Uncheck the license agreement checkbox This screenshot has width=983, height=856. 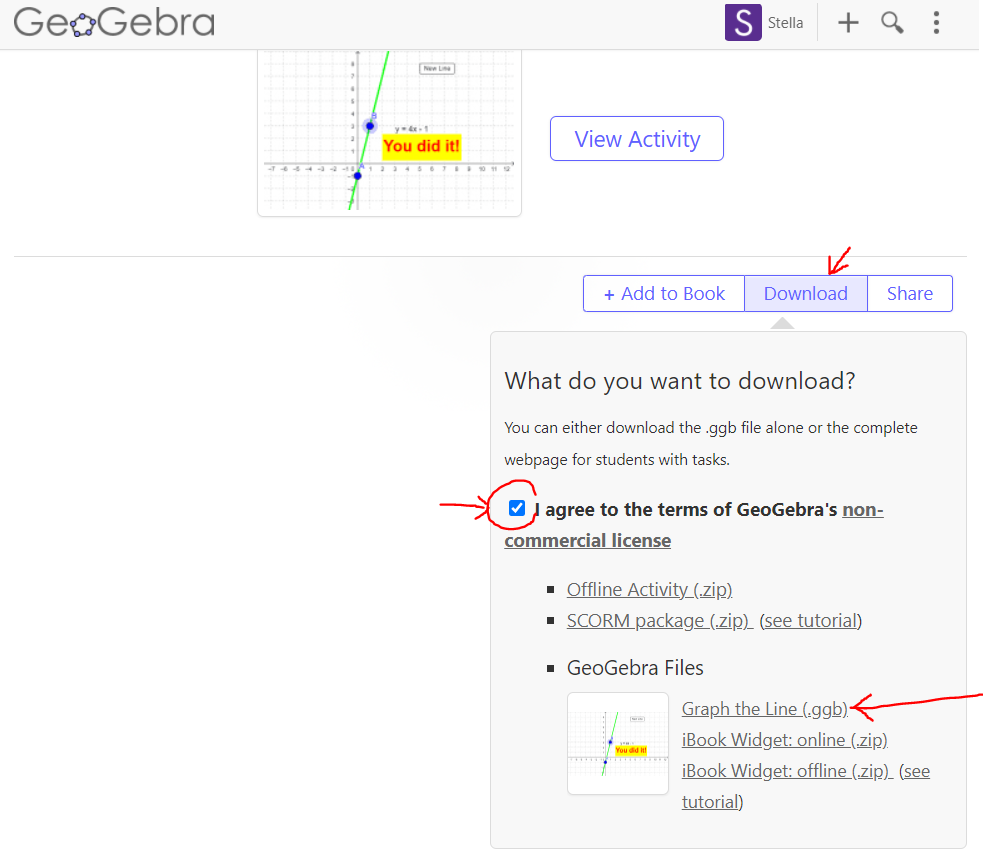tap(517, 508)
